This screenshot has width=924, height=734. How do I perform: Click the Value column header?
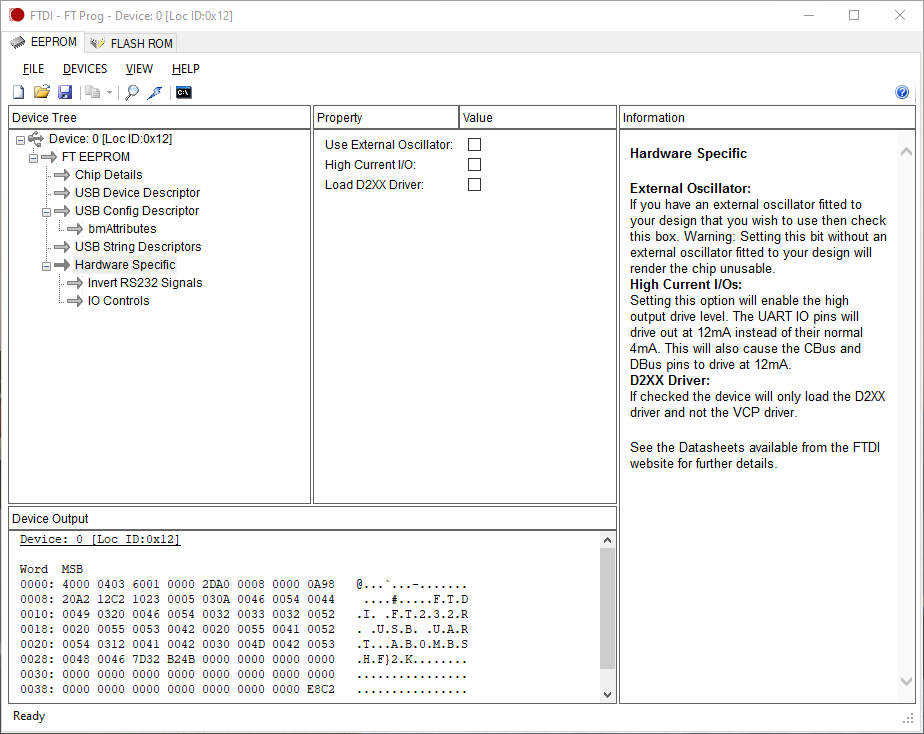tap(537, 118)
